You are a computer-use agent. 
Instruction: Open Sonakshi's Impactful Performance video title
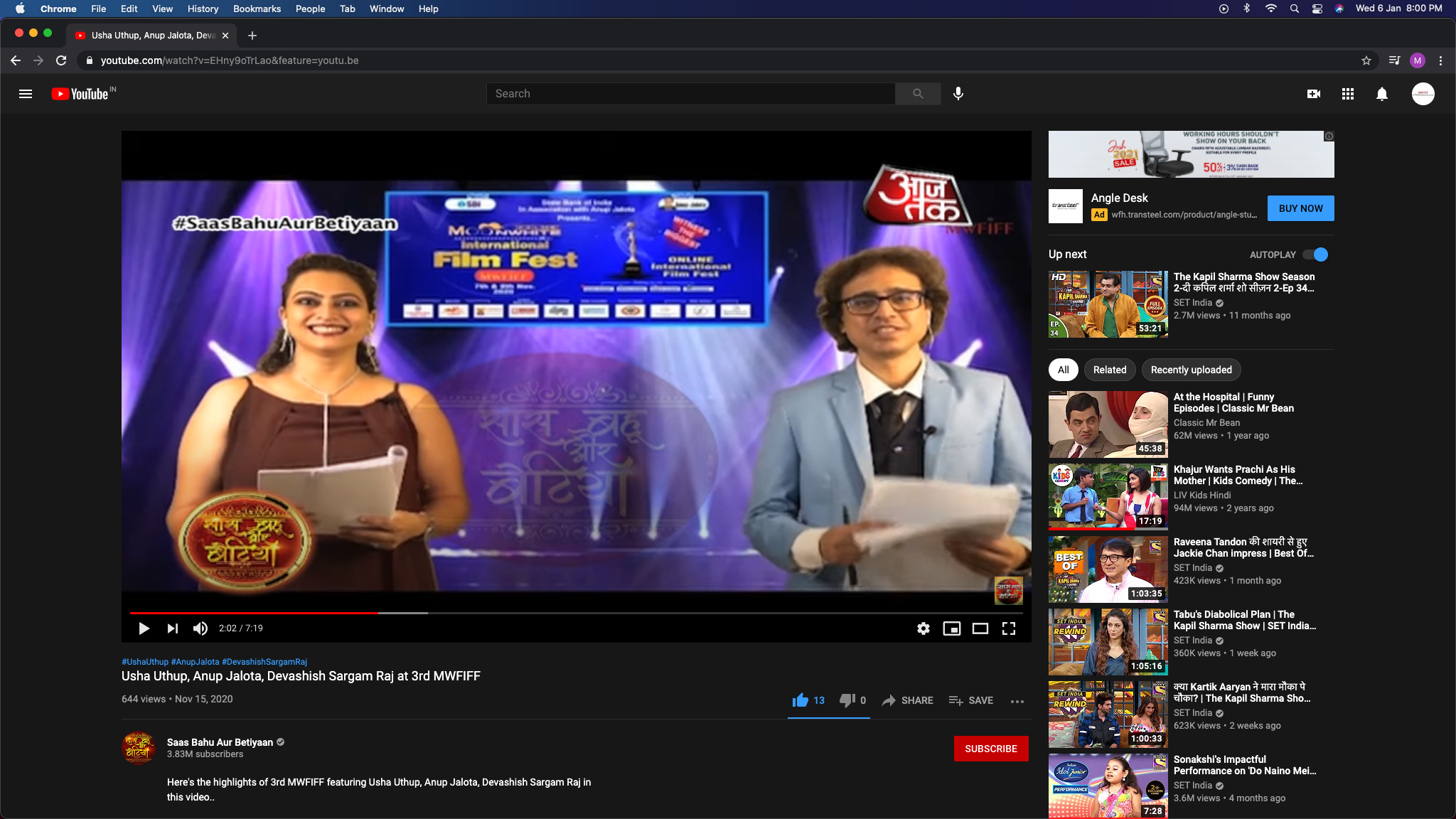[1245, 765]
